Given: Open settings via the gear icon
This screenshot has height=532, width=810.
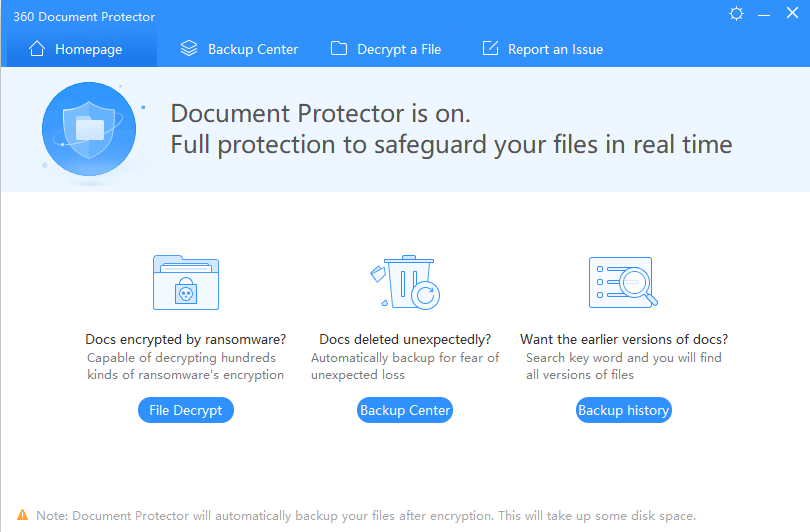Looking at the screenshot, I should (x=737, y=14).
